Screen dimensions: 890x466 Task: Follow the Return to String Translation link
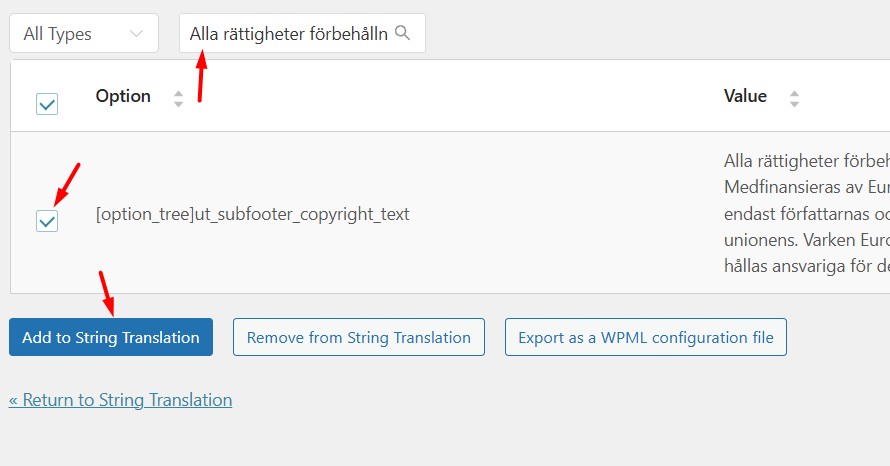click(x=121, y=400)
